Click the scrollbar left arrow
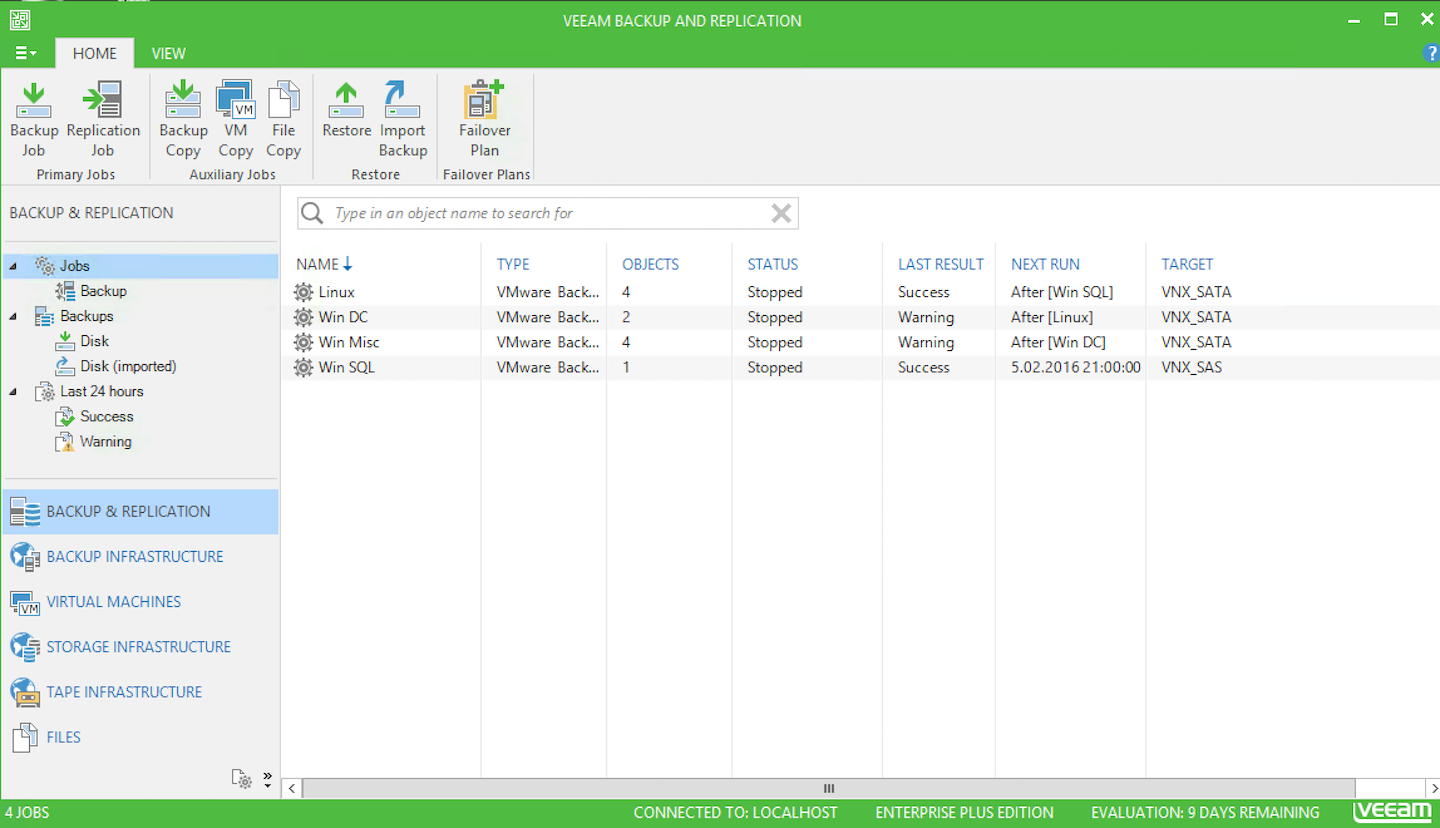Screen dimensions: 1440x828 (292, 788)
